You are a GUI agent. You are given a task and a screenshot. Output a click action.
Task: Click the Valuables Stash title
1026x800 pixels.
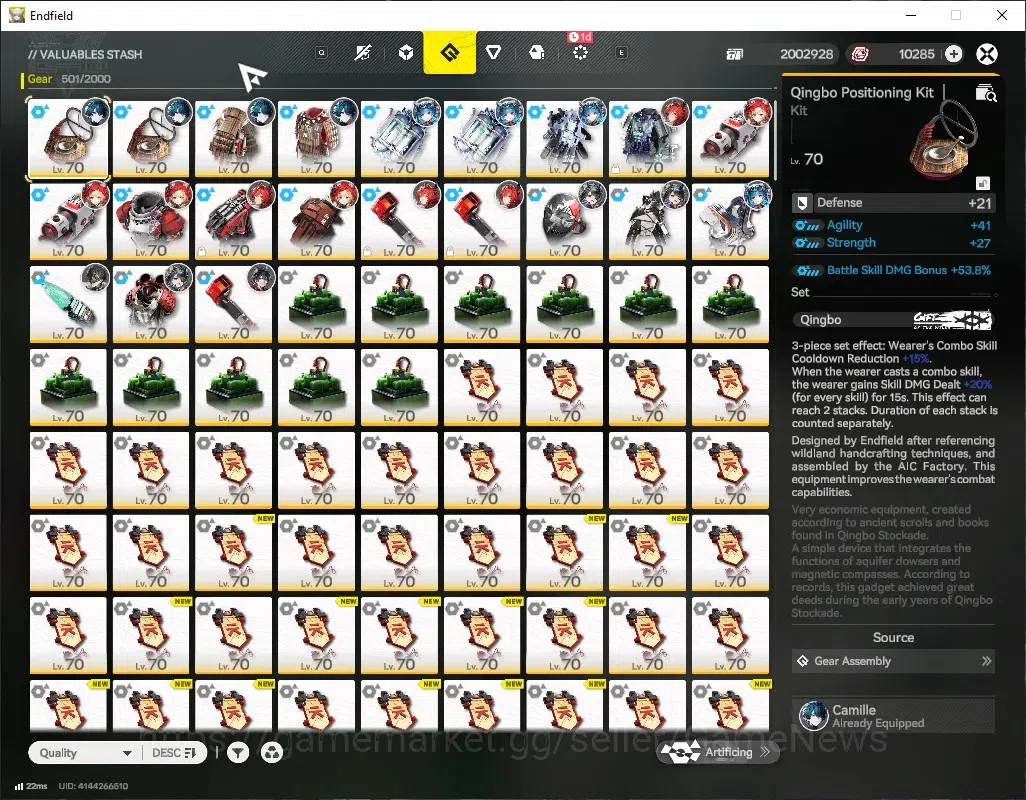click(85, 54)
